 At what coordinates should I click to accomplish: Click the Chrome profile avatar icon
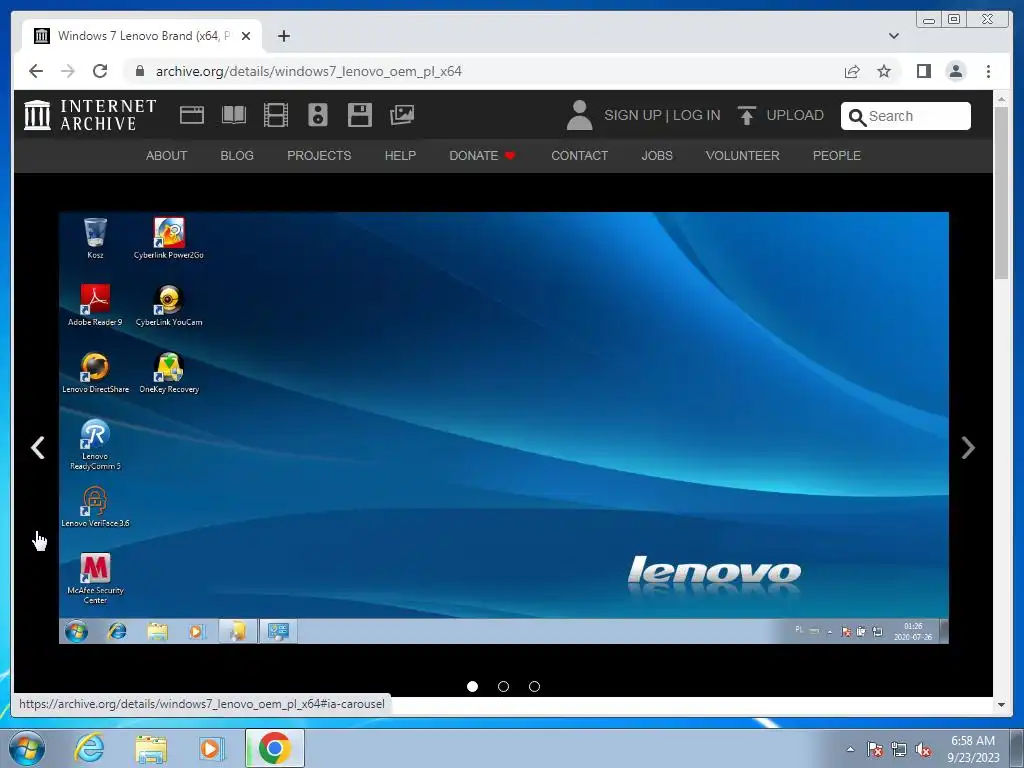[955, 71]
